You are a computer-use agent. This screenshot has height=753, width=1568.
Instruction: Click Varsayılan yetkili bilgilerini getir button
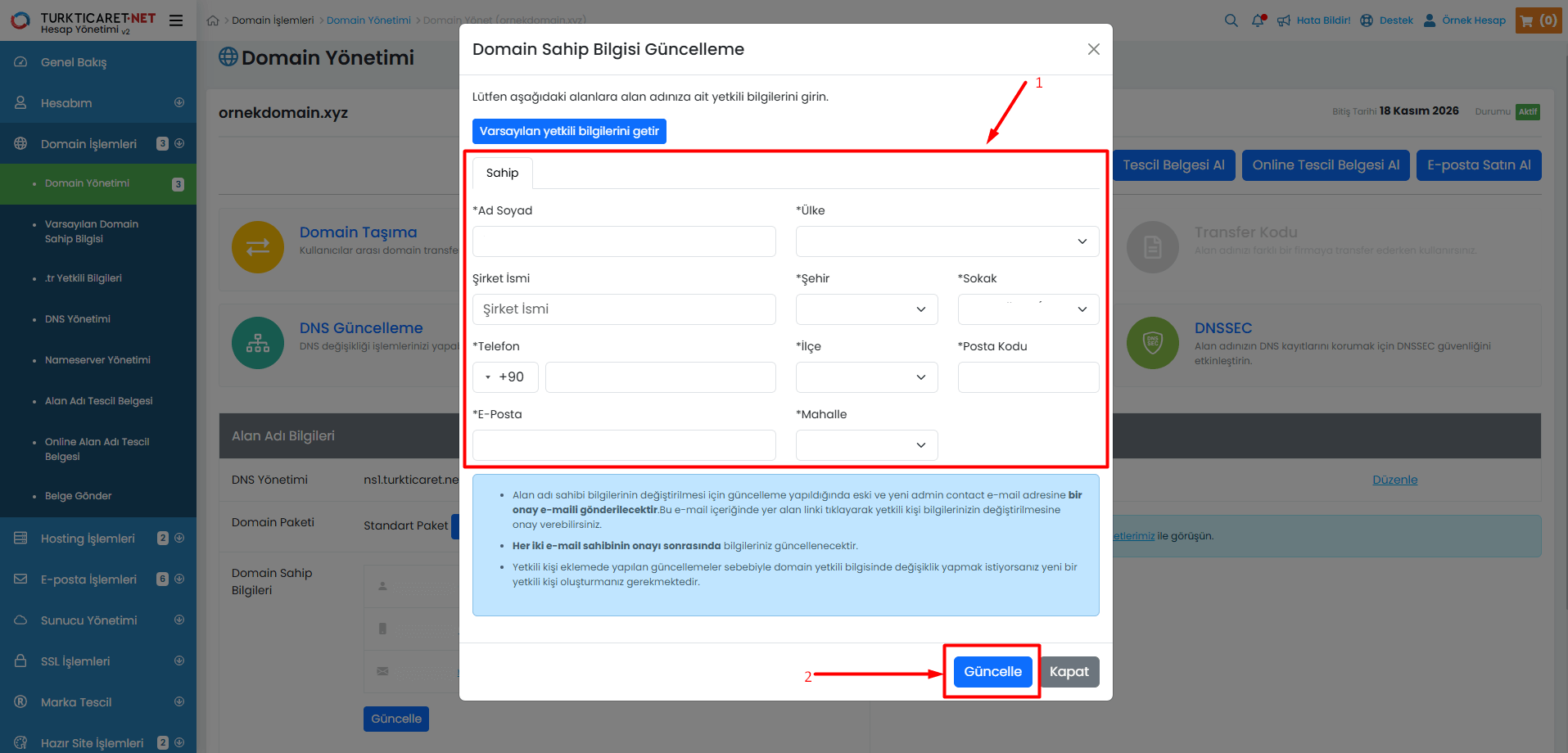(569, 131)
